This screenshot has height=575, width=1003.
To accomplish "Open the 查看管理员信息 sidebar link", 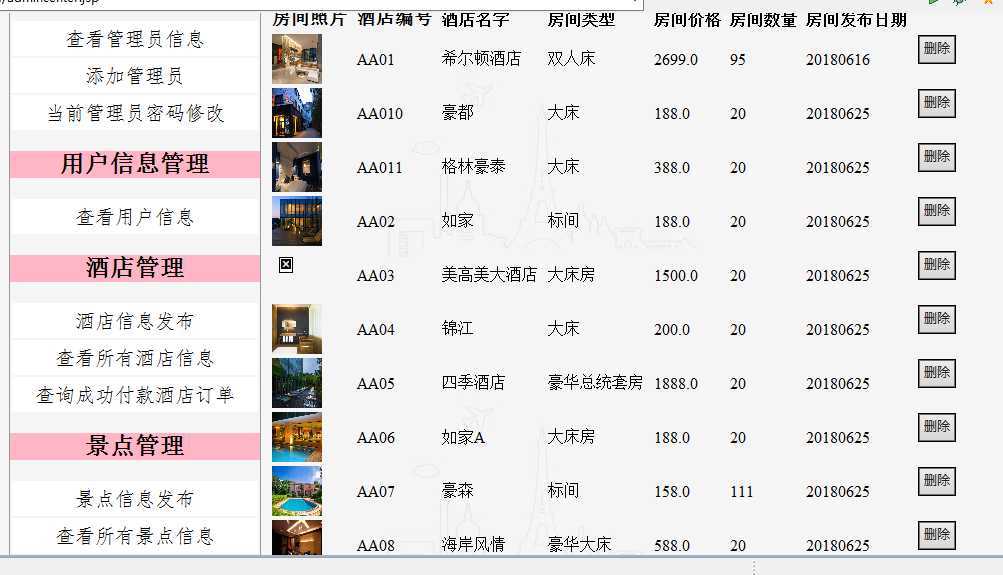I will (x=135, y=39).
